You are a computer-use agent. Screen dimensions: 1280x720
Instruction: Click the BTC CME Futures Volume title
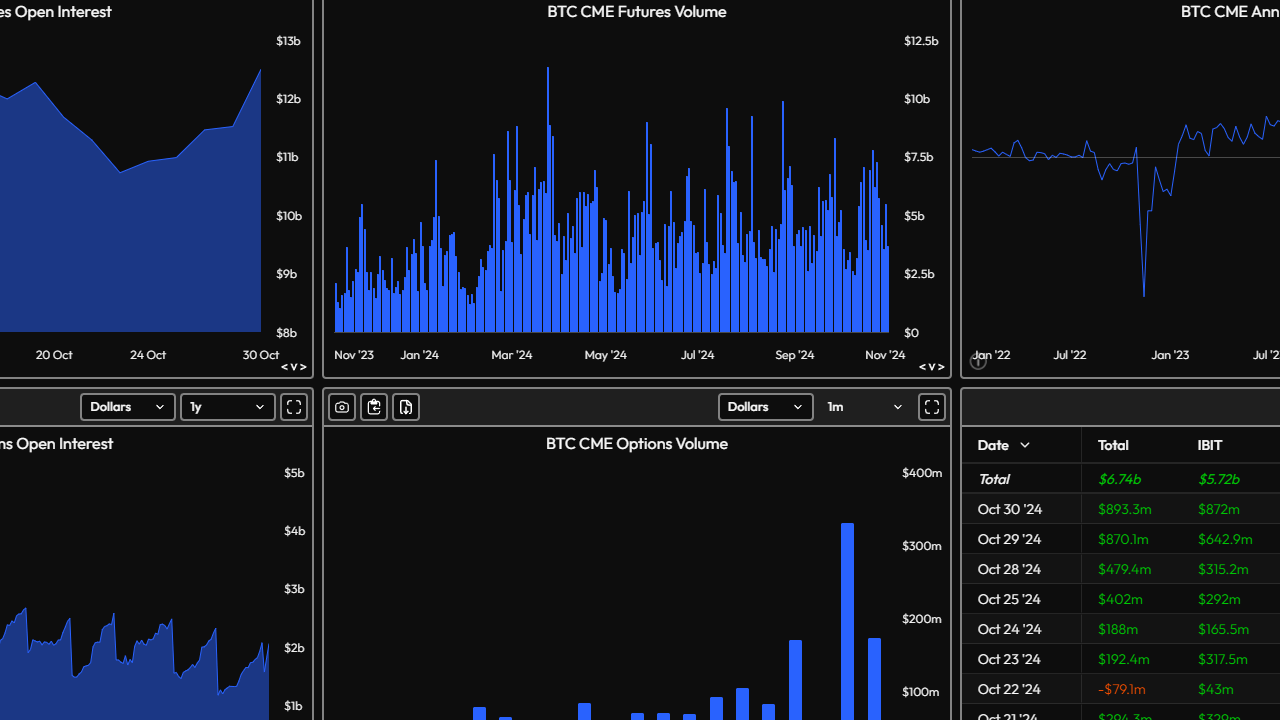point(637,12)
